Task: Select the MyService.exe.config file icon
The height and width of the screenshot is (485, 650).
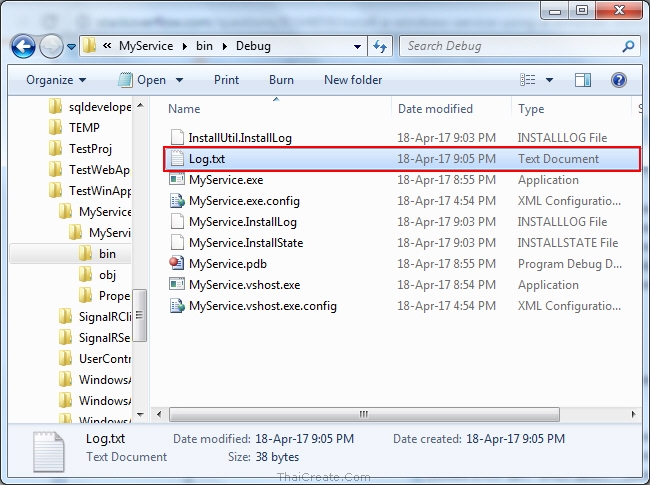Action: point(177,200)
